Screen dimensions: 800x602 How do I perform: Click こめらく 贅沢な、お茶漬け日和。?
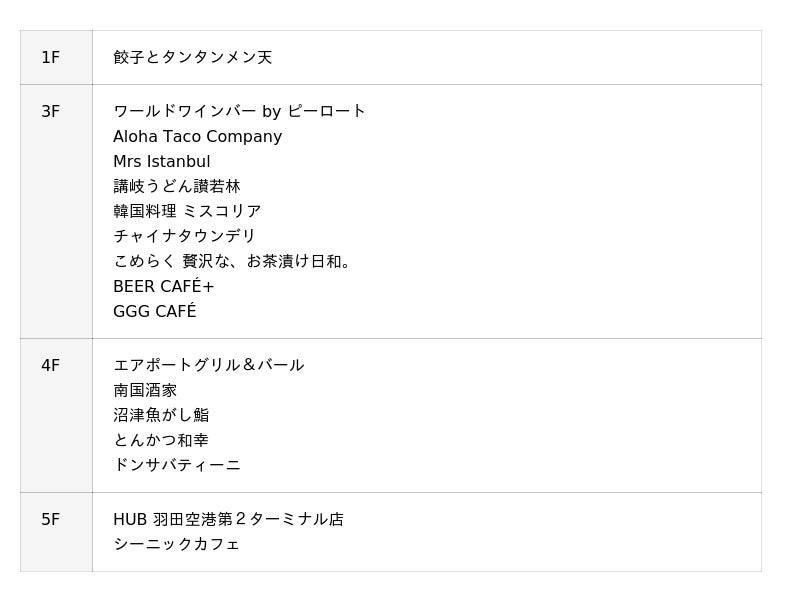pyautogui.click(x=234, y=261)
